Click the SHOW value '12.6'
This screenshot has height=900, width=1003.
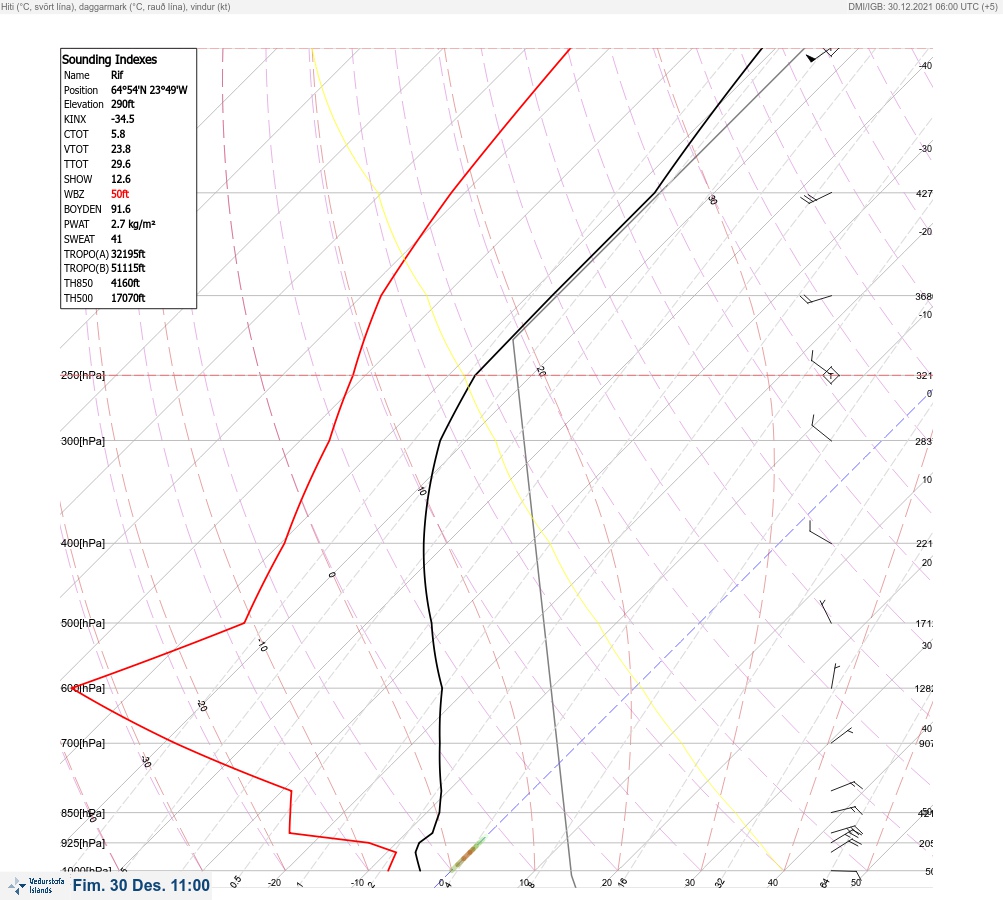pos(121,179)
